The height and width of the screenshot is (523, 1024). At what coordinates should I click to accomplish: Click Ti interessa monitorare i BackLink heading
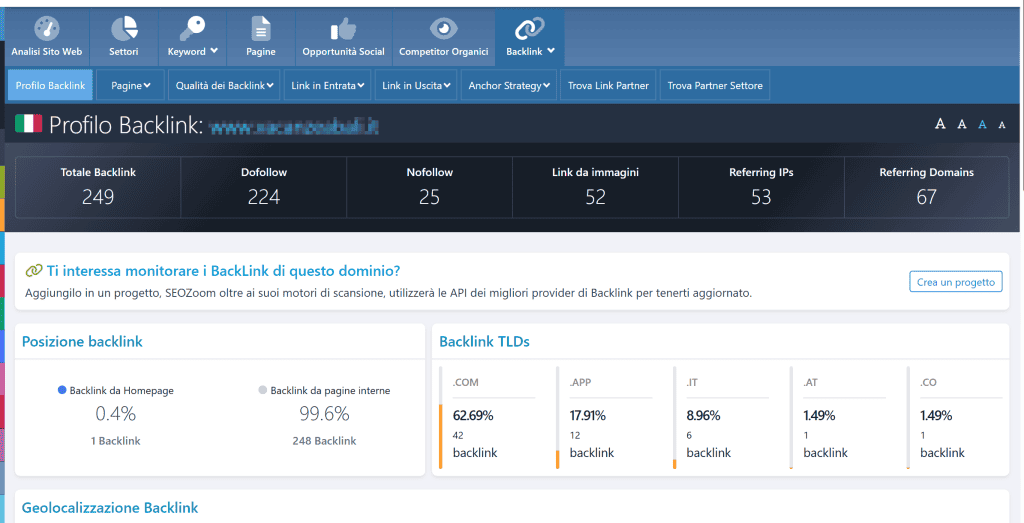click(x=223, y=271)
